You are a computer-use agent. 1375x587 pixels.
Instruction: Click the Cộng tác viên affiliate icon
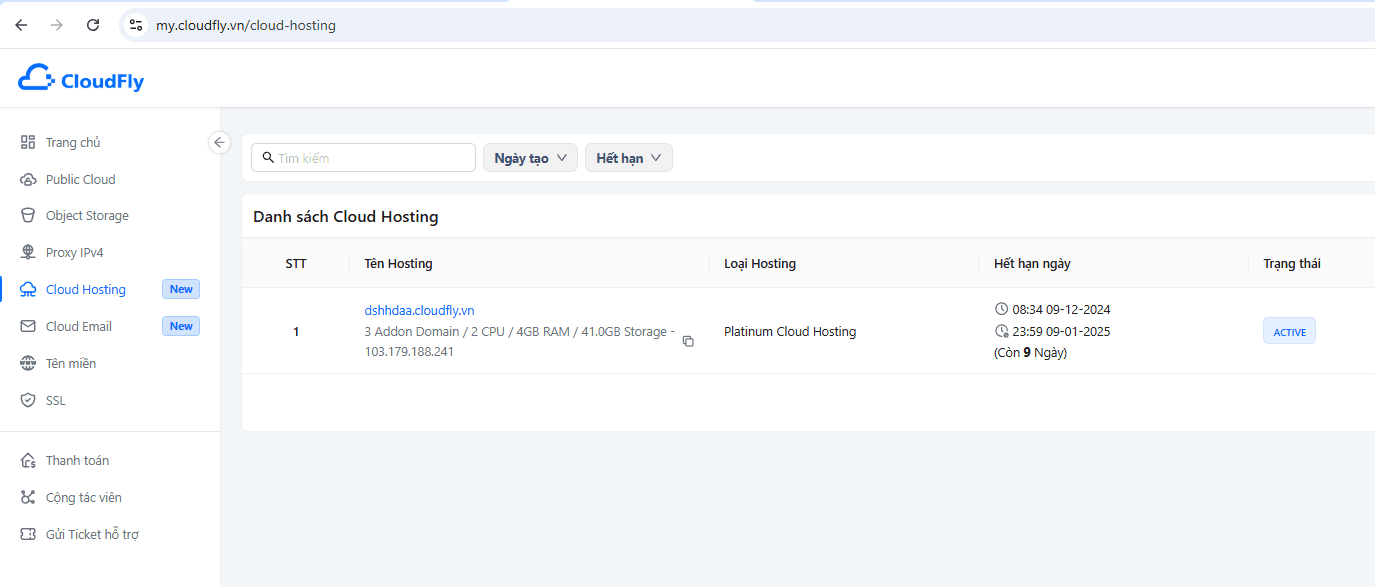tap(28, 497)
